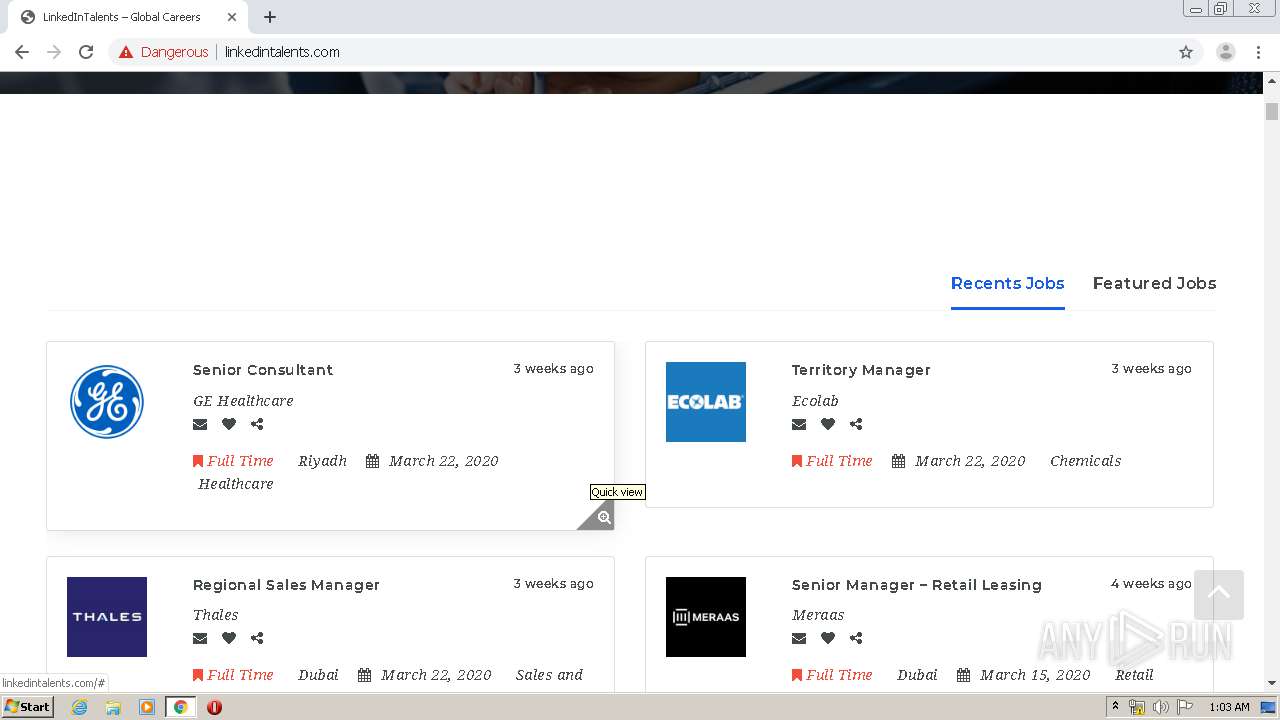Open the Chrome profile avatar
This screenshot has height=720, width=1280.
click(x=1226, y=52)
